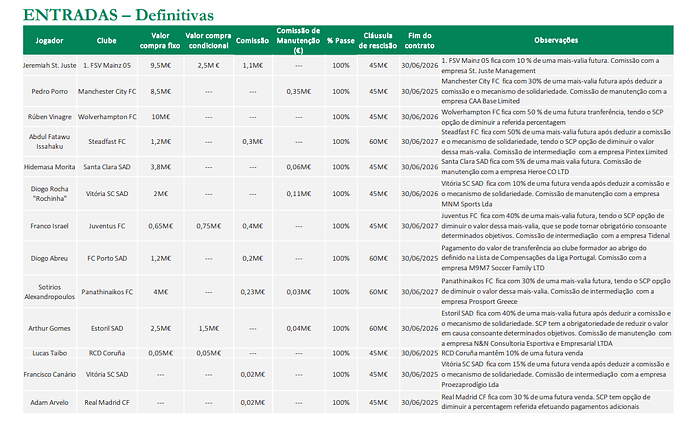The image size is (690, 433).
Task: Click the '0,04M€' maintenance commission cell
Action: 298,329
